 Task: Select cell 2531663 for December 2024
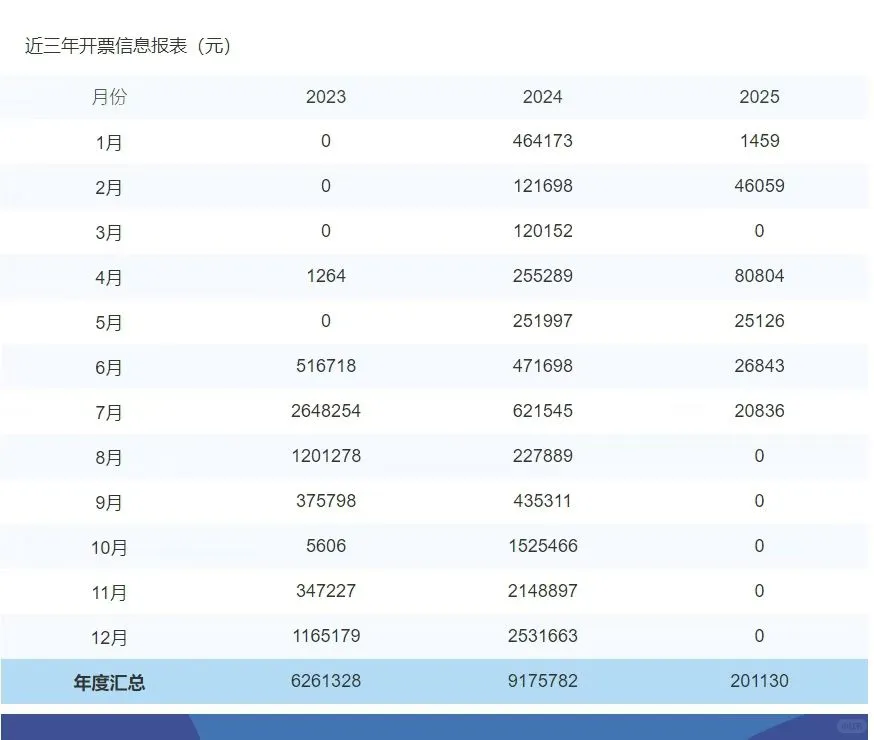[543, 636]
